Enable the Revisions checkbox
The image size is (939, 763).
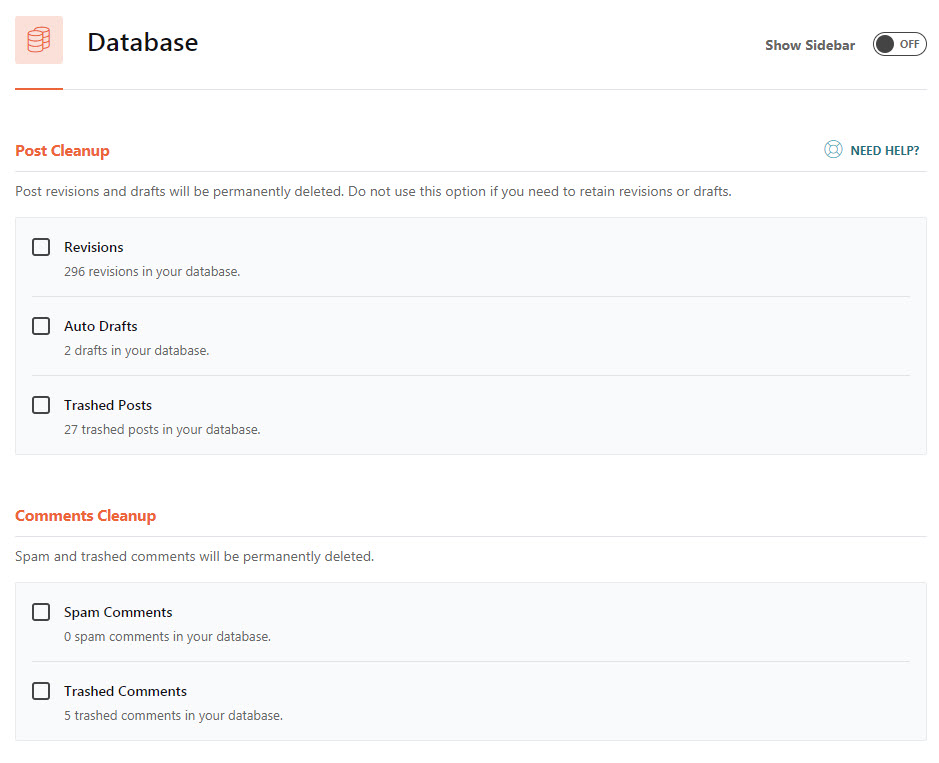click(x=41, y=247)
